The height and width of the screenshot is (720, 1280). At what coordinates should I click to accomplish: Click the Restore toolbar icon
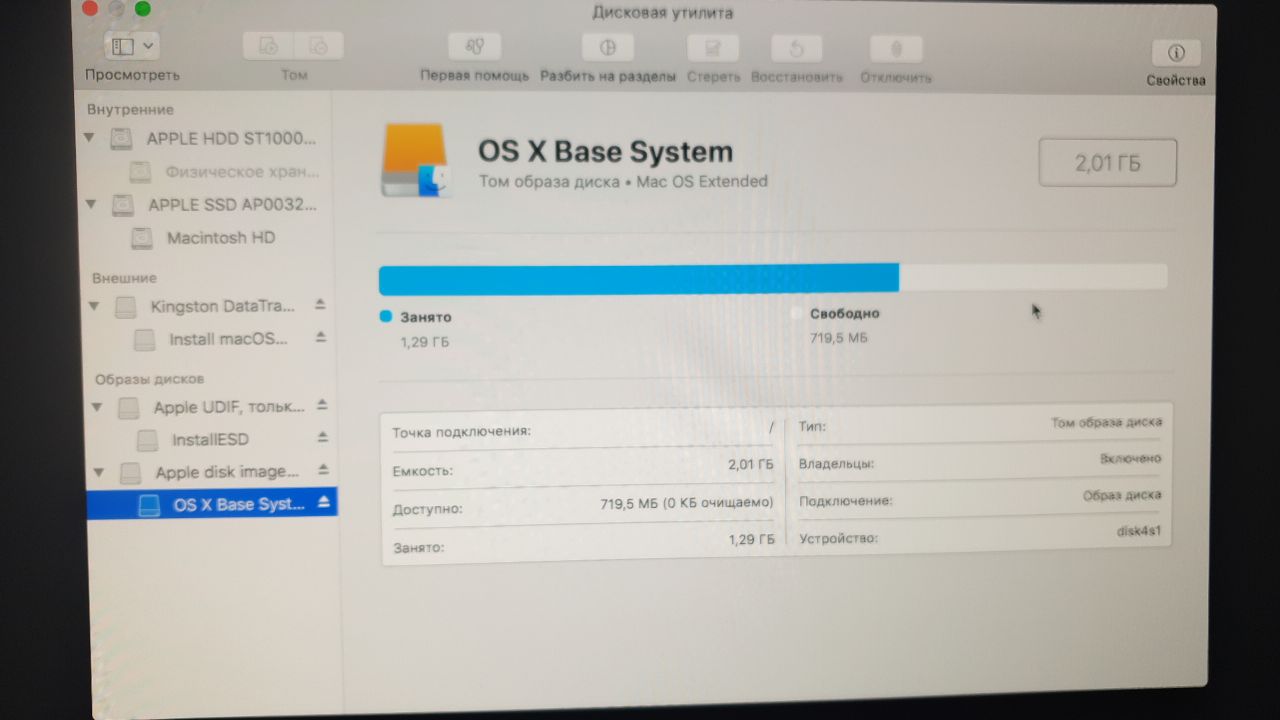[x=797, y=48]
